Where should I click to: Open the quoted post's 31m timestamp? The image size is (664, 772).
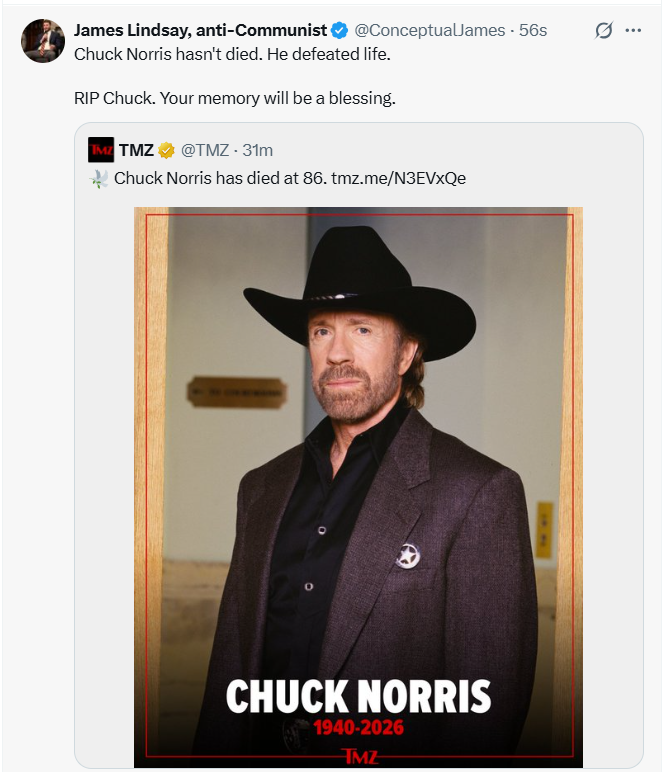(257, 150)
